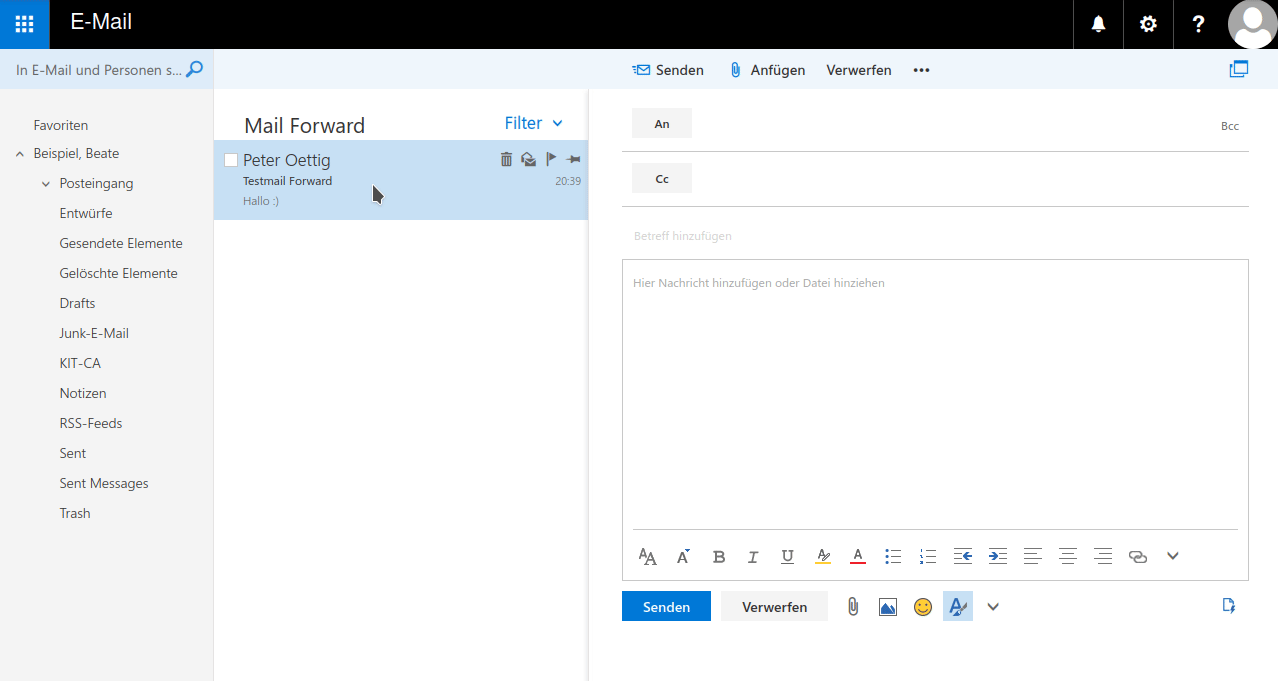Toggle underline formatting
This screenshot has height=681, width=1278.
[x=787, y=557]
